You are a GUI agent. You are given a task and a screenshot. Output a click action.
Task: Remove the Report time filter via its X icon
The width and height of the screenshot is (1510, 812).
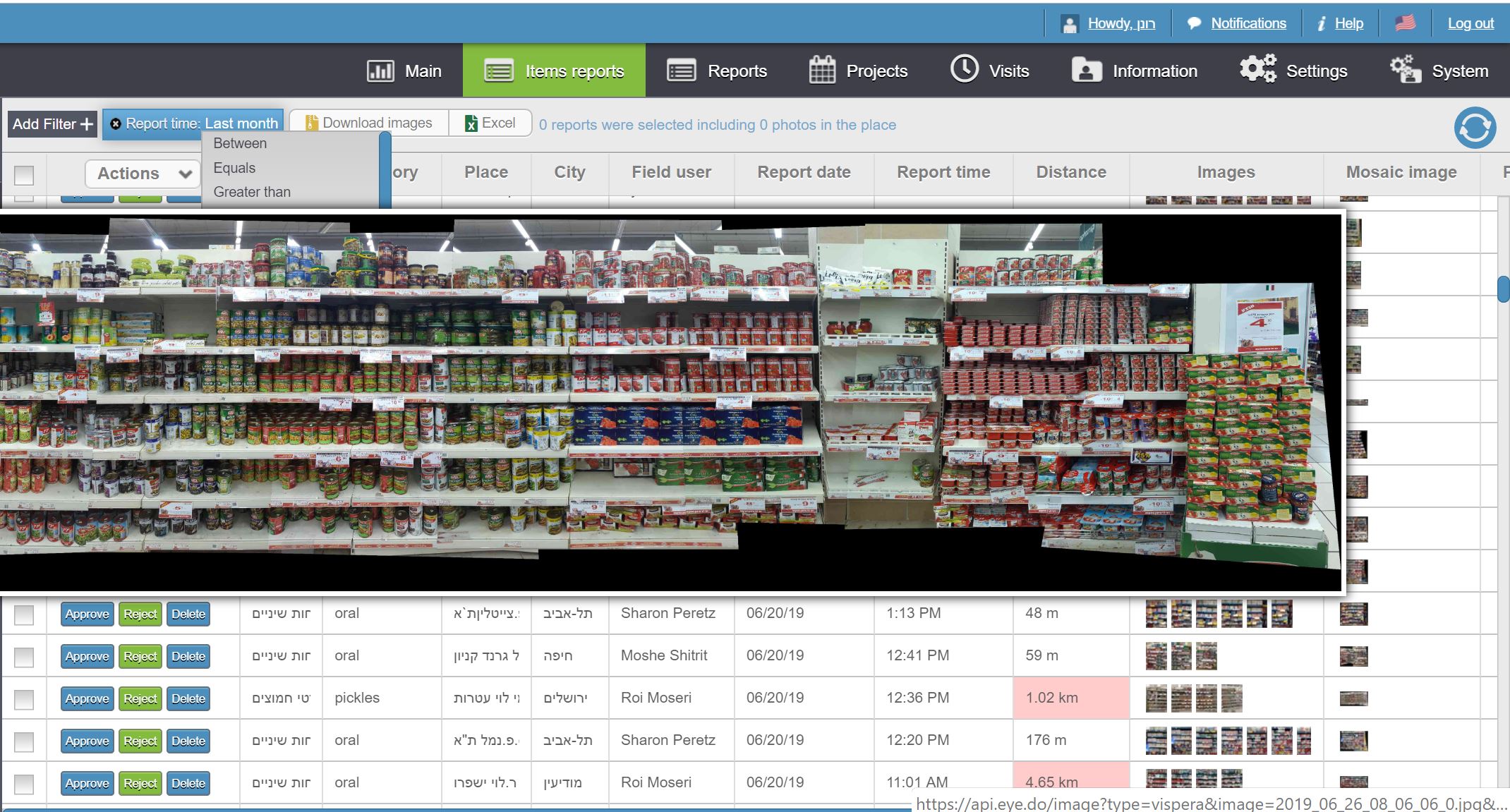pos(116,123)
